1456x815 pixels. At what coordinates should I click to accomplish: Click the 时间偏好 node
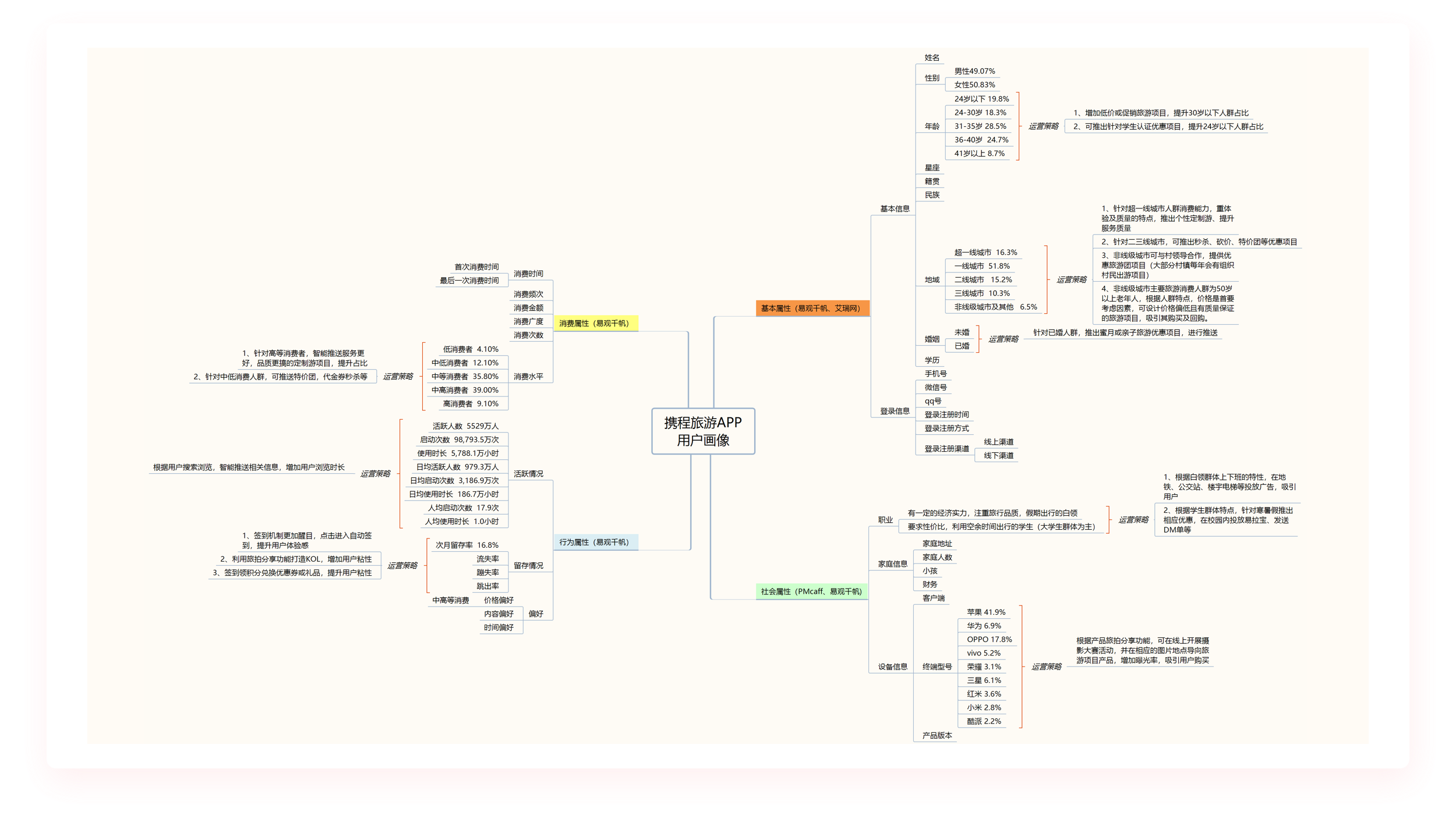(x=499, y=628)
